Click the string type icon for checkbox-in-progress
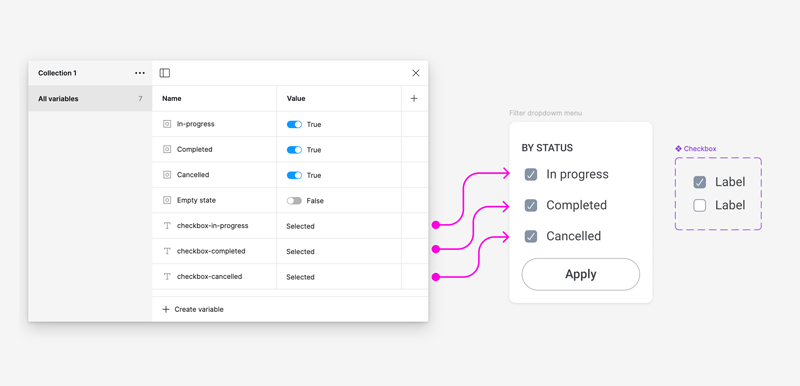Viewport: 800px width, 386px height. coord(167,226)
